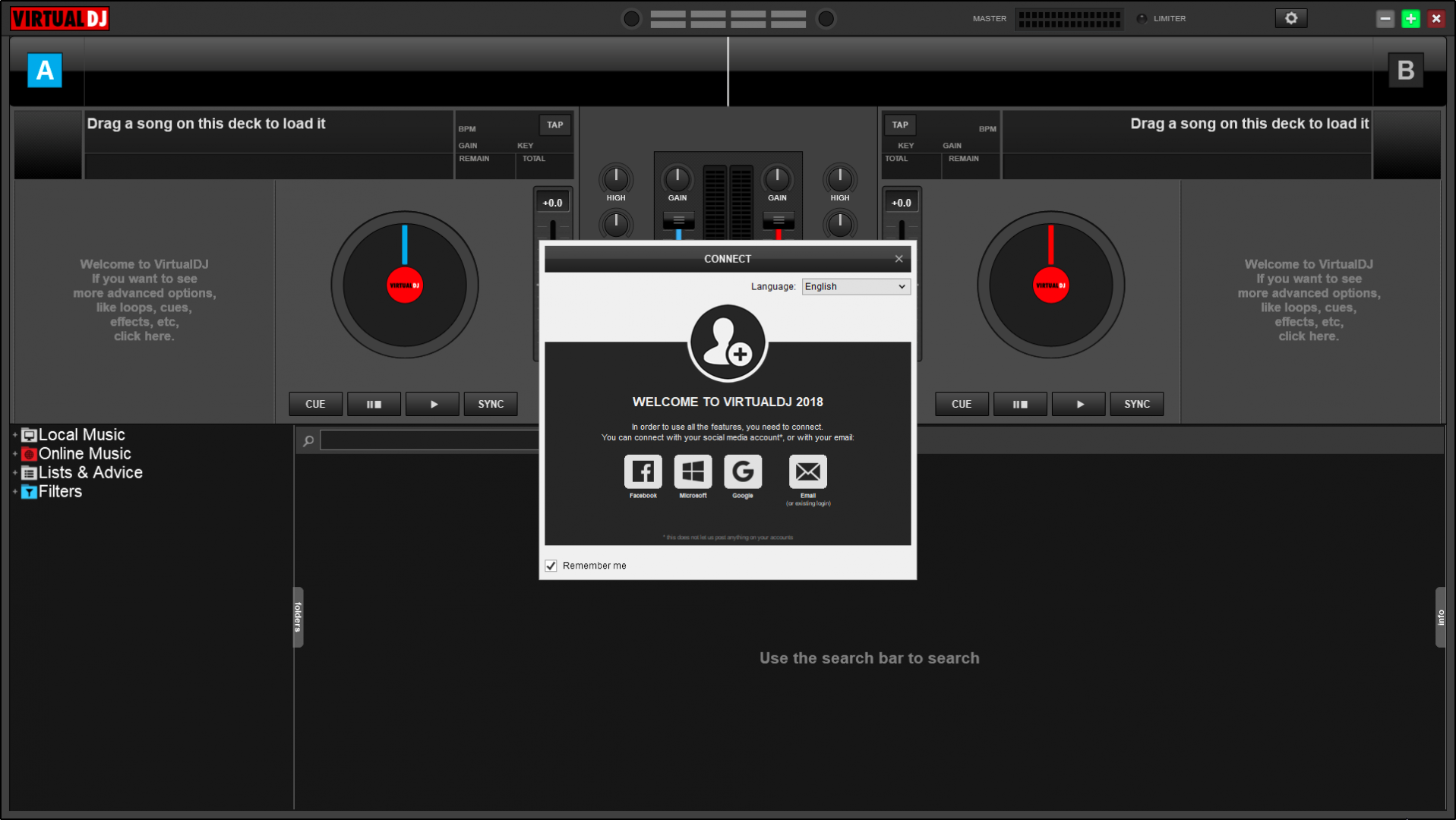Viewport: 1456px width, 820px height.
Task: Click right channel volume fader
Action: pyautogui.click(x=779, y=221)
